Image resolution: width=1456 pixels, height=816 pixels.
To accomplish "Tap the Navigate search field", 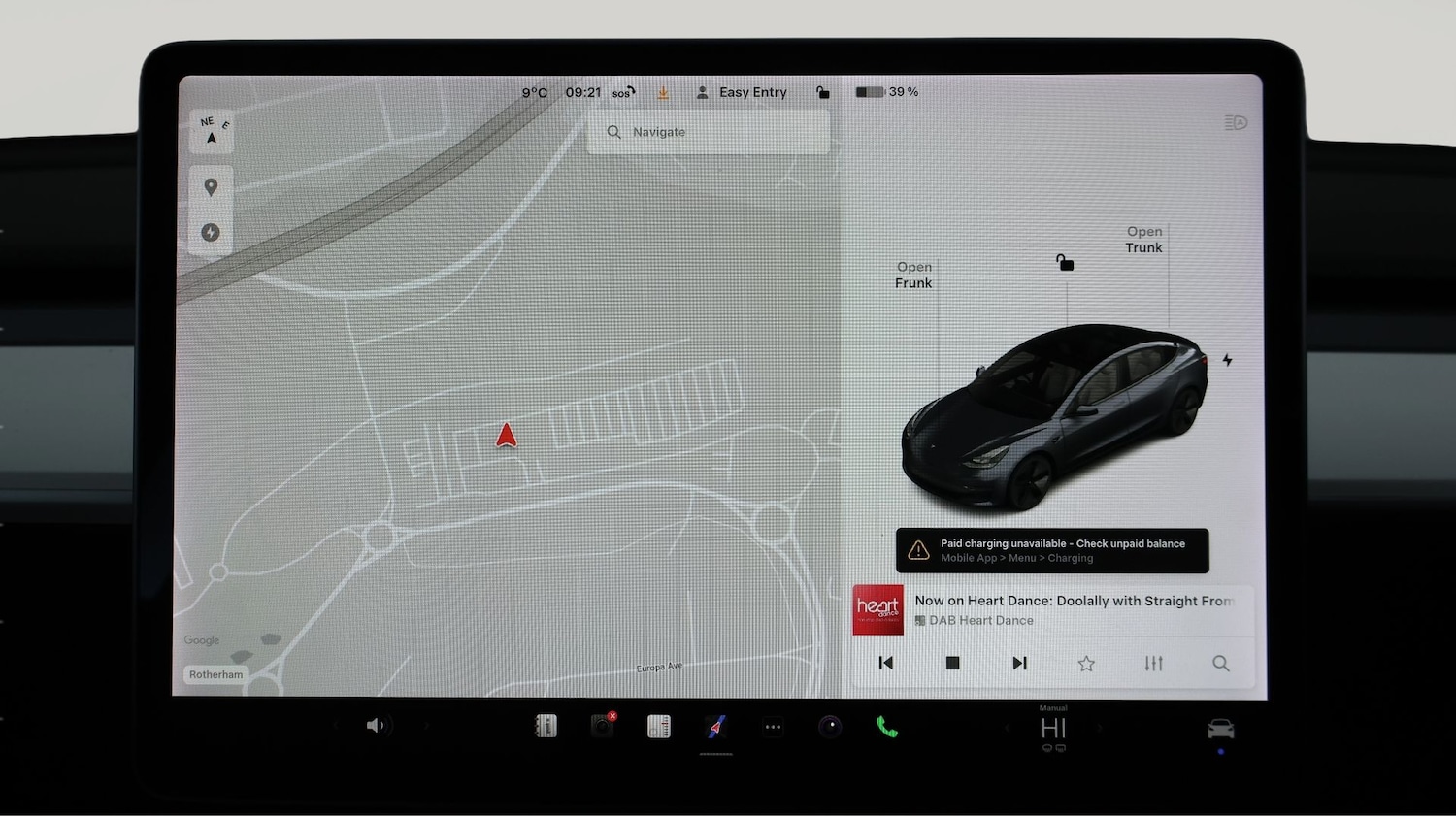I will coord(708,132).
